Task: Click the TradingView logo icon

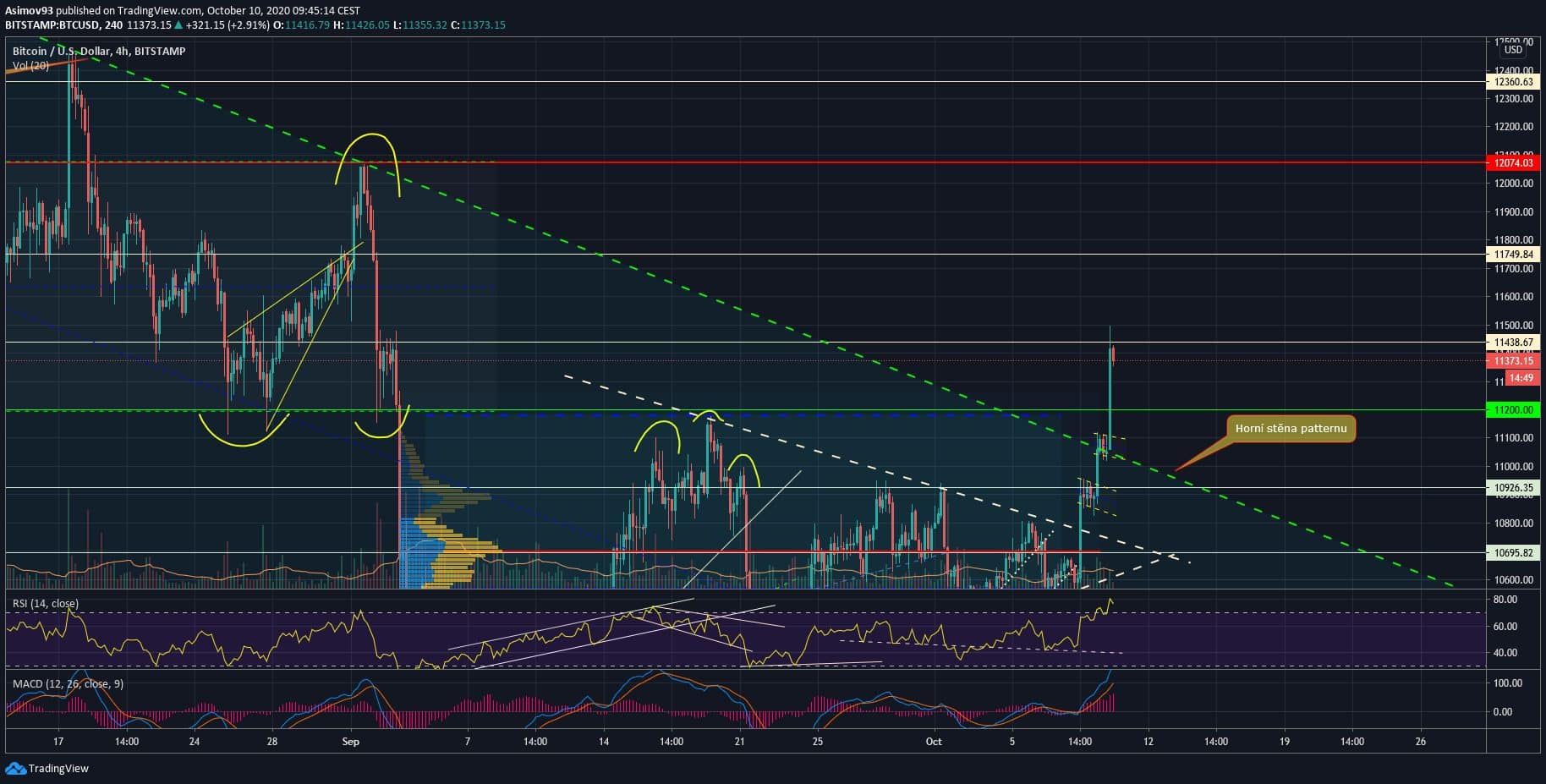Action: (x=15, y=768)
